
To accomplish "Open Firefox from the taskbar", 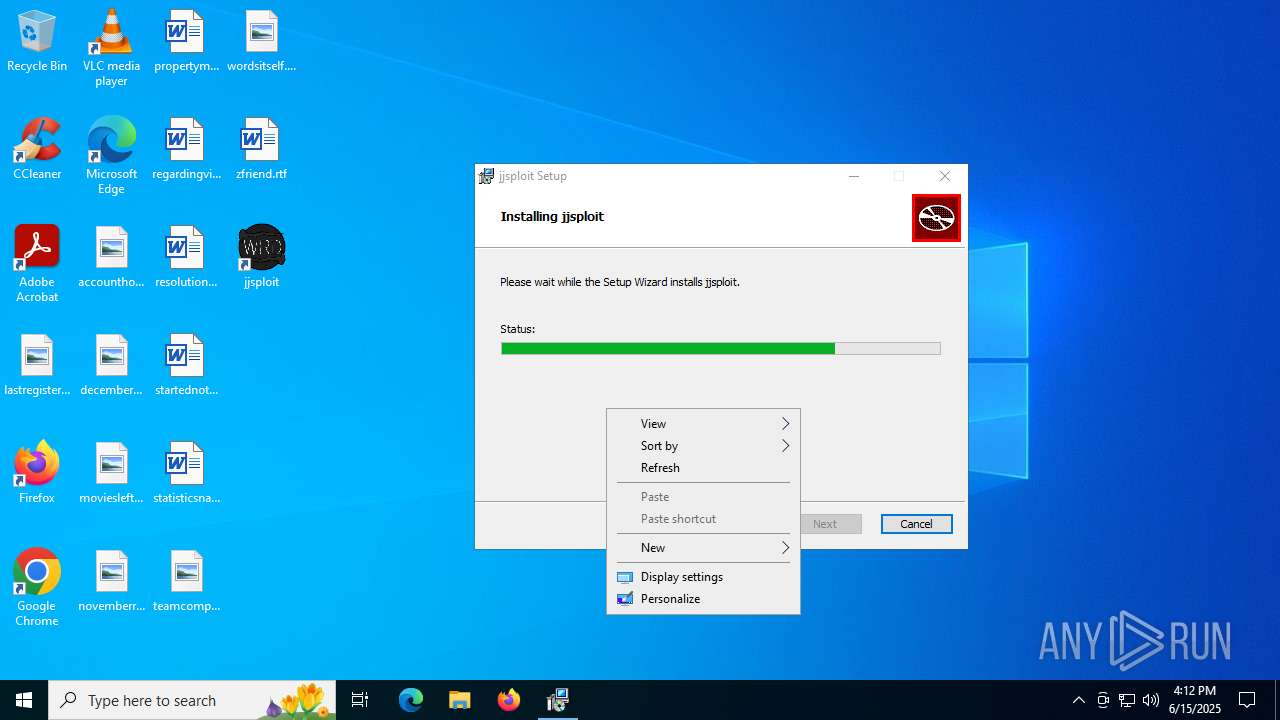I will (509, 700).
